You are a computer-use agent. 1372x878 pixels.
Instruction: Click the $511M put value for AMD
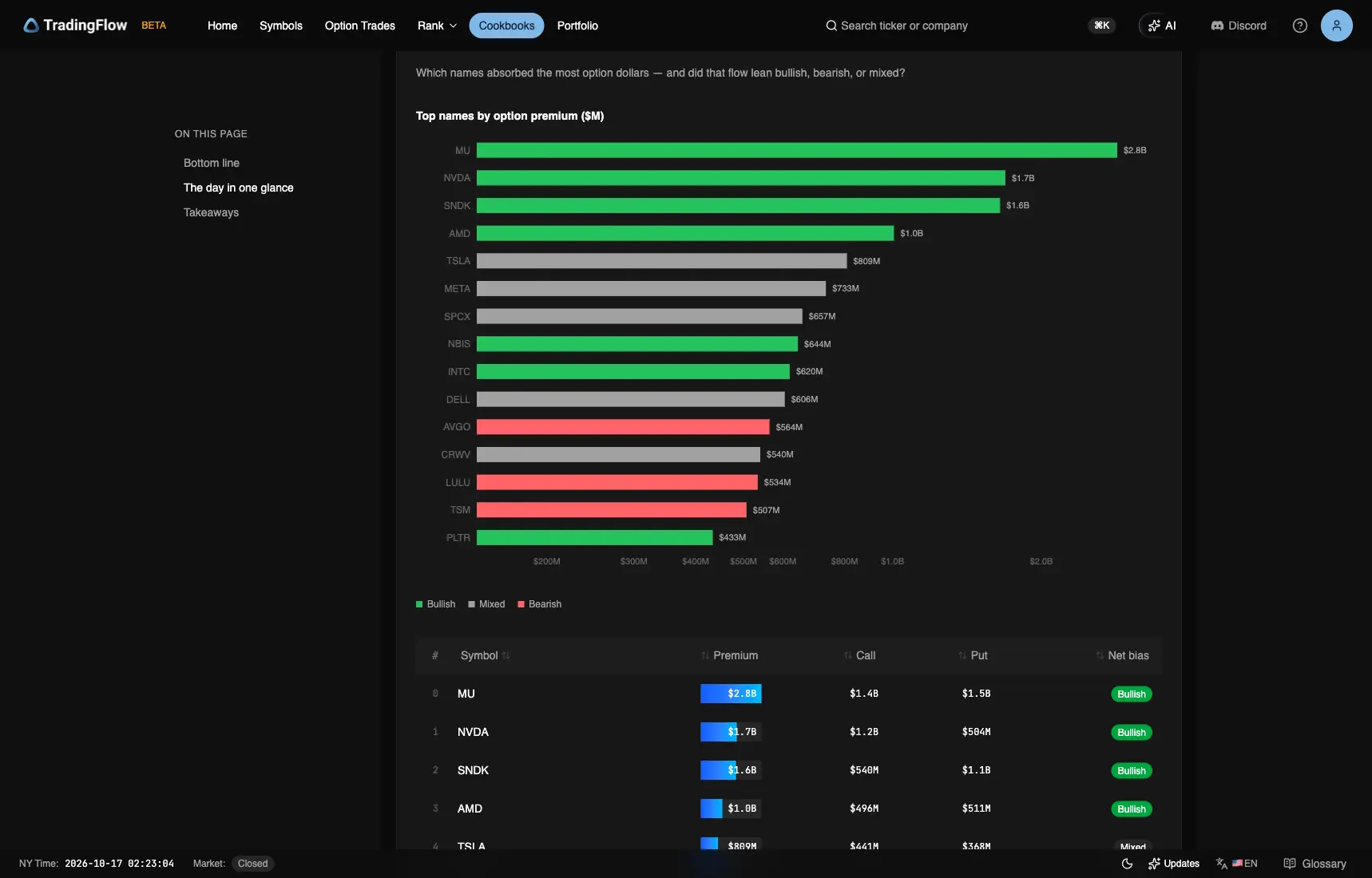click(976, 809)
